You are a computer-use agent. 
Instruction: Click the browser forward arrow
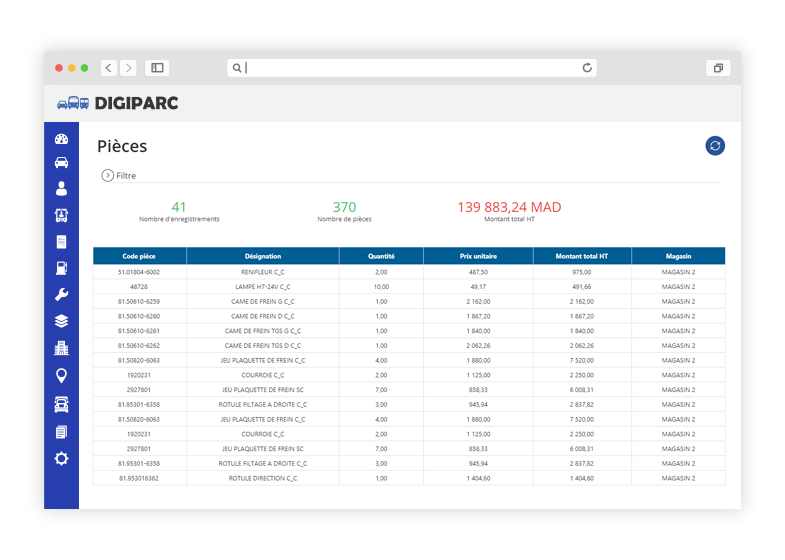(129, 68)
